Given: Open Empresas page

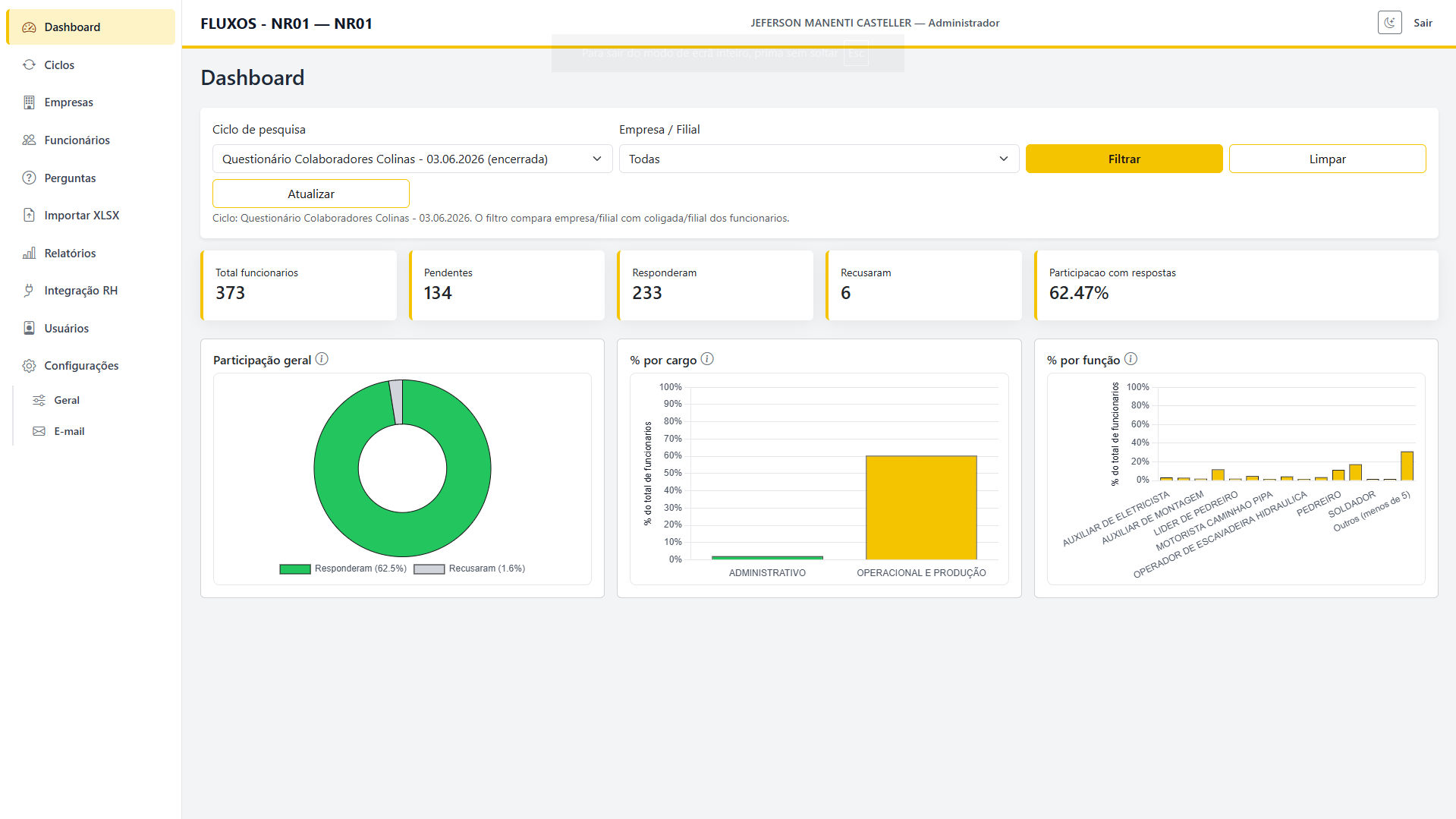Looking at the screenshot, I should (x=91, y=102).
